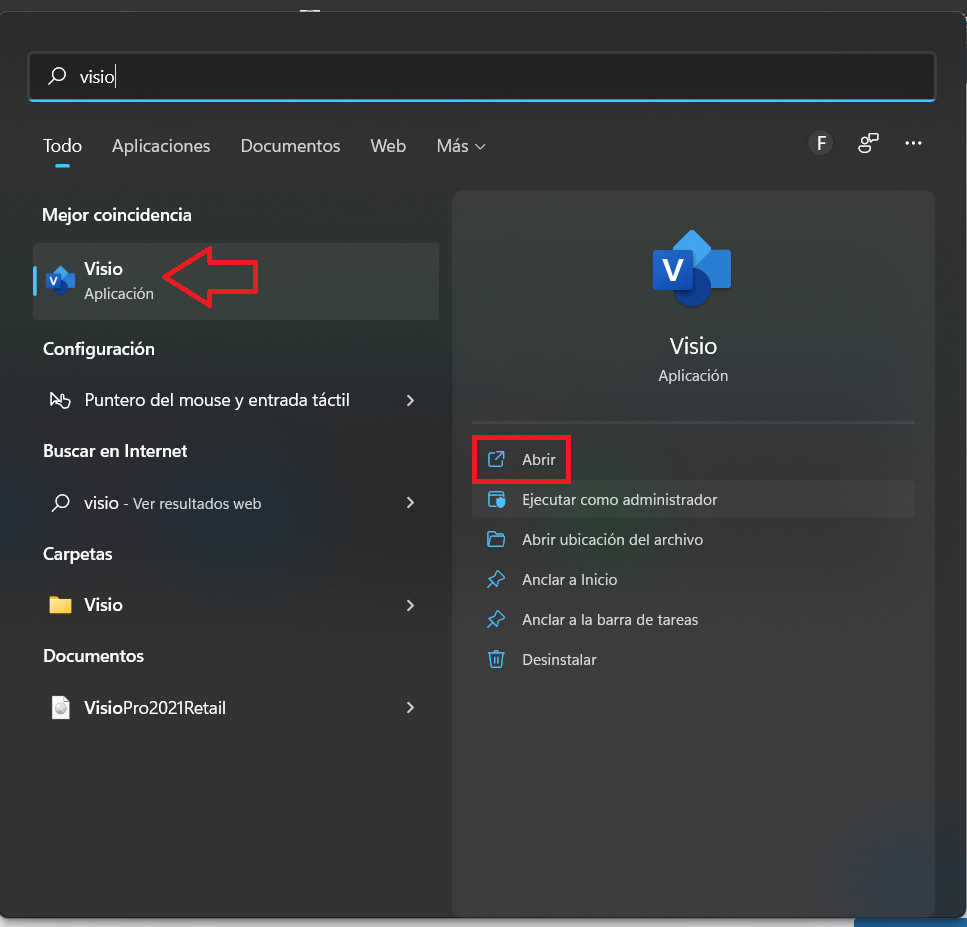The width and height of the screenshot is (967, 927).
Task: Open the three-dots more options menu
Action: (913, 144)
